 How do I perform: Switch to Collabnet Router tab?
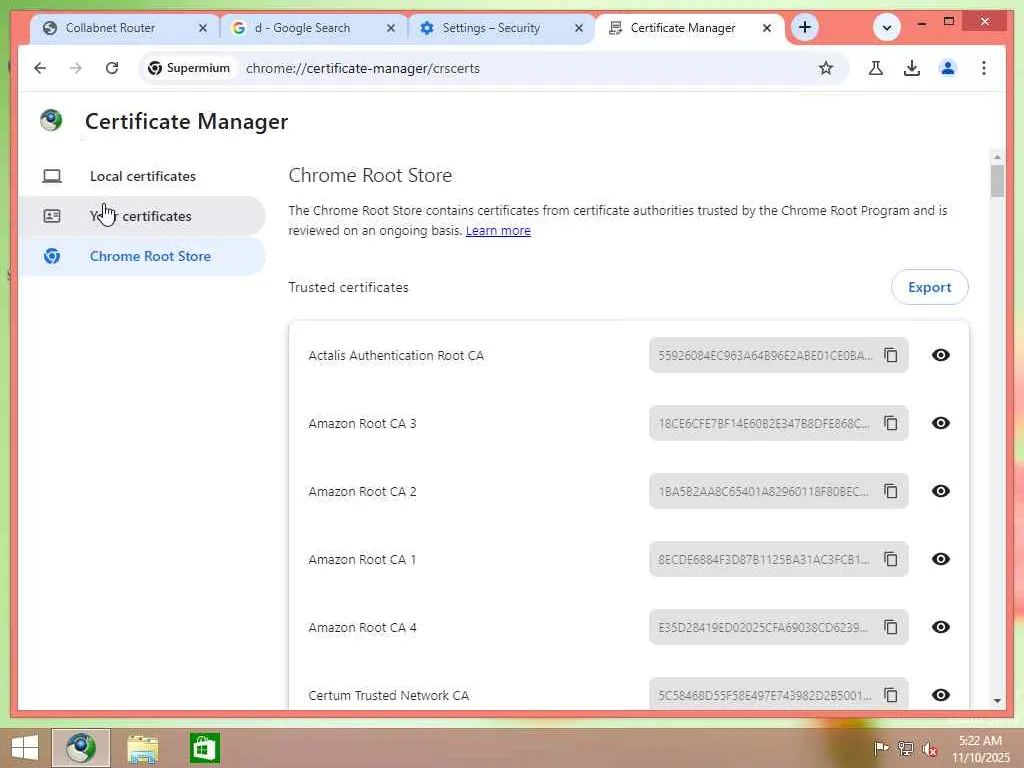coord(111,28)
